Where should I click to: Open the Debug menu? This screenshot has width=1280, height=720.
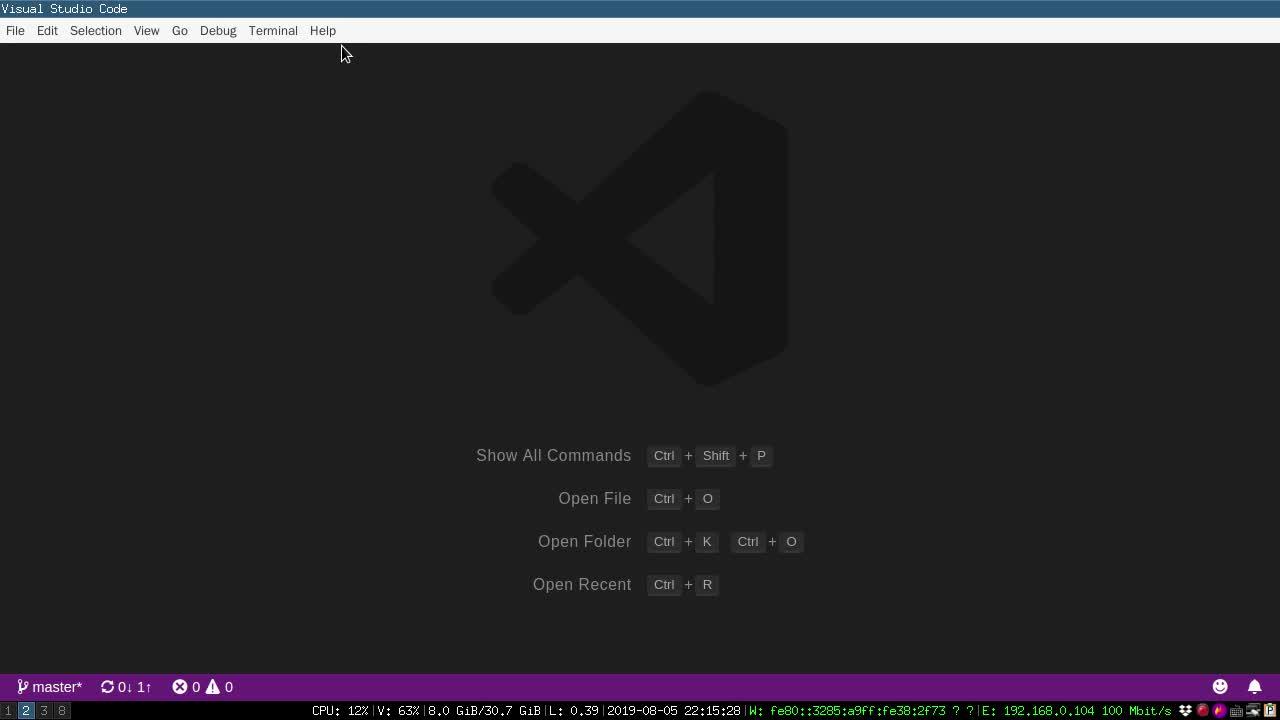coord(218,30)
